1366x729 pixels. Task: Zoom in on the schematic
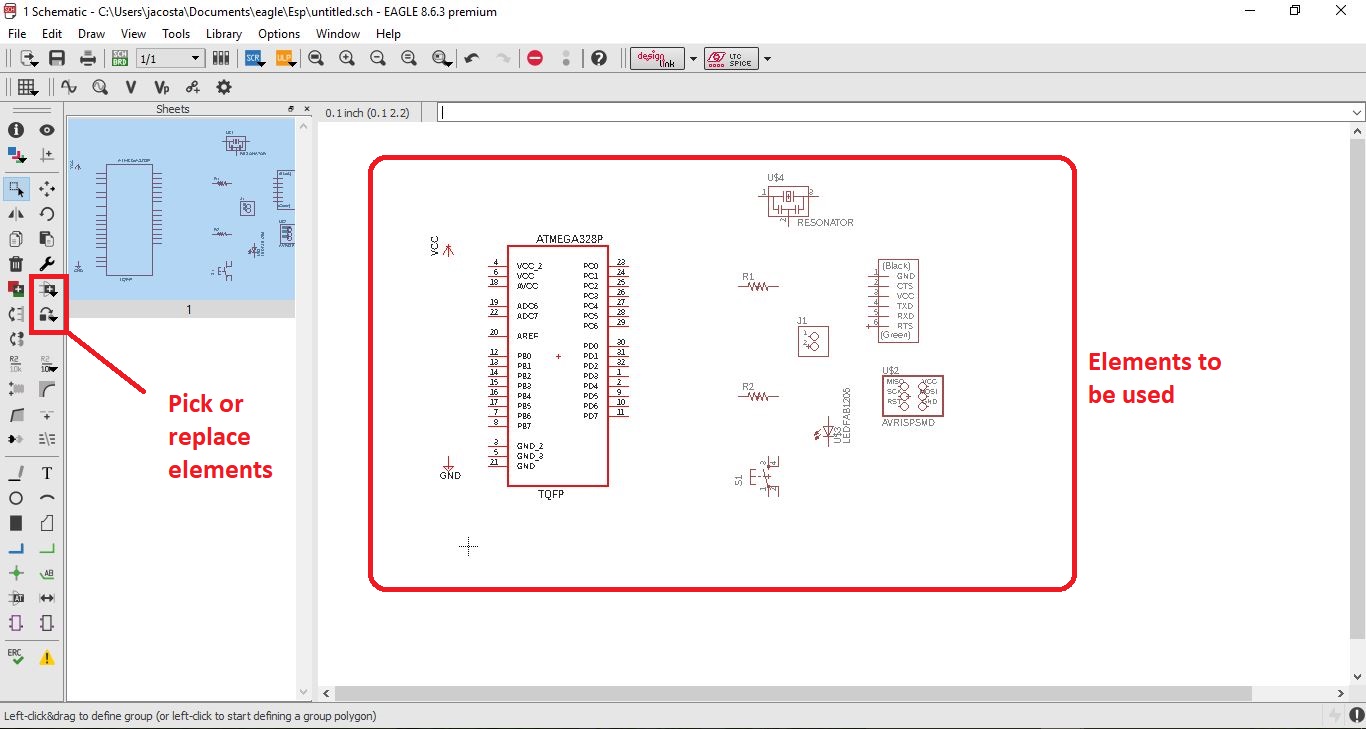click(347, 58)
